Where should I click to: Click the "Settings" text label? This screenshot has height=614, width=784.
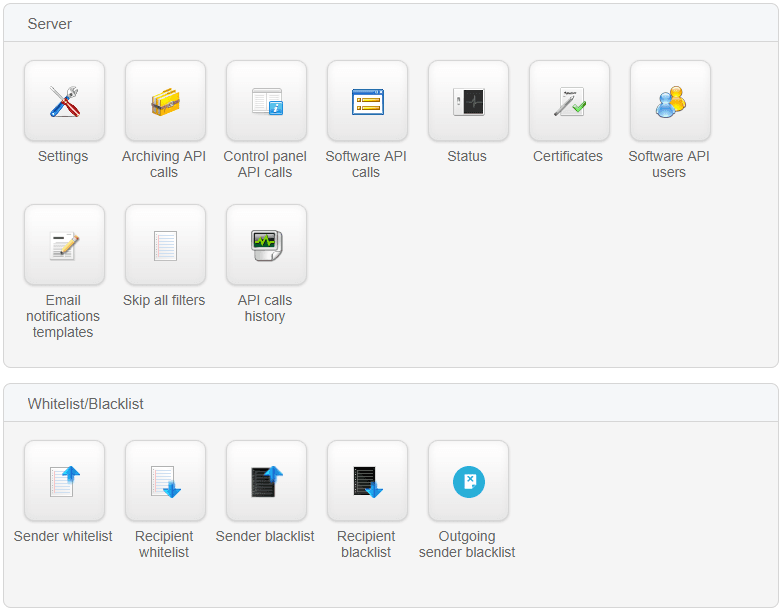[63, 156]
